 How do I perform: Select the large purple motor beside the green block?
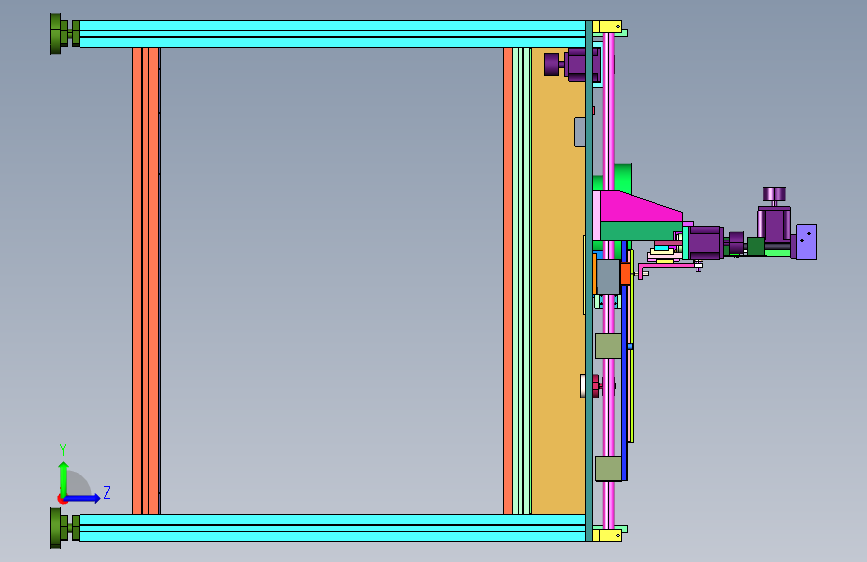(707, 243)
